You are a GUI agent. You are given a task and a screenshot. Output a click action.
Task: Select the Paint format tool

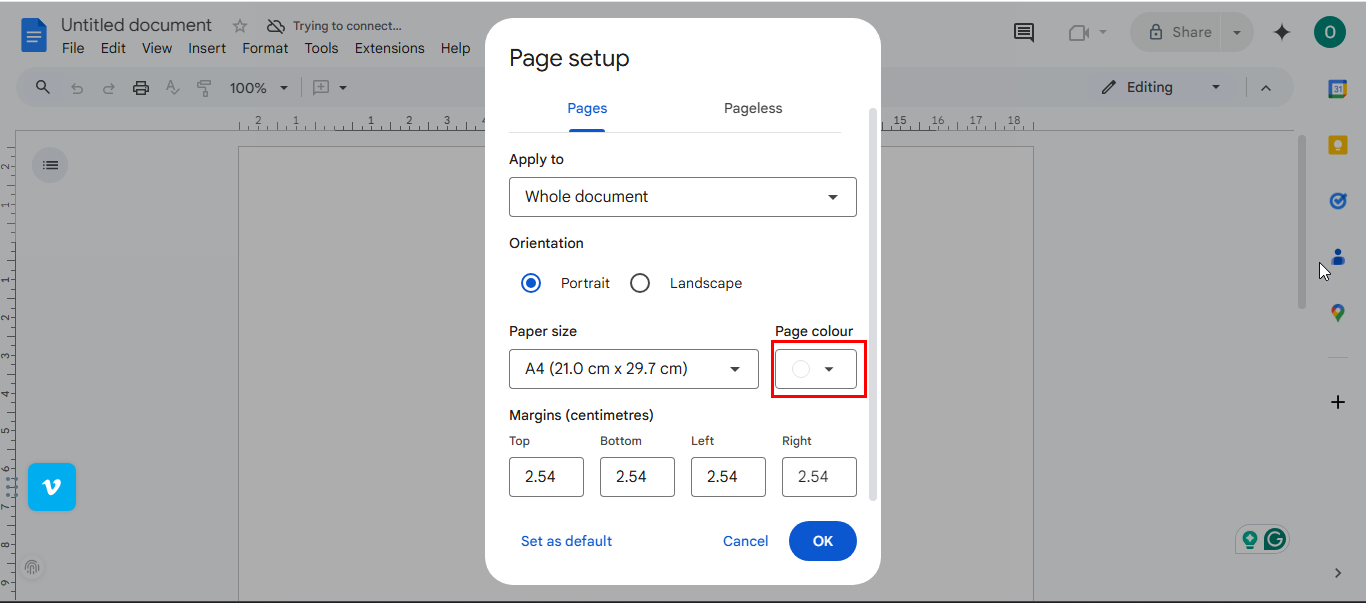tap(204, 88)
